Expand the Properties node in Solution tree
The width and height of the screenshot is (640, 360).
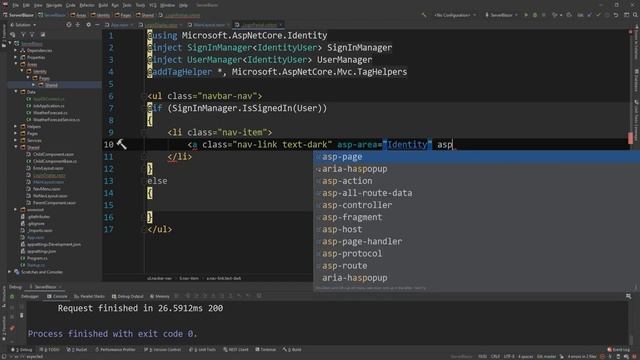point(16,58)
